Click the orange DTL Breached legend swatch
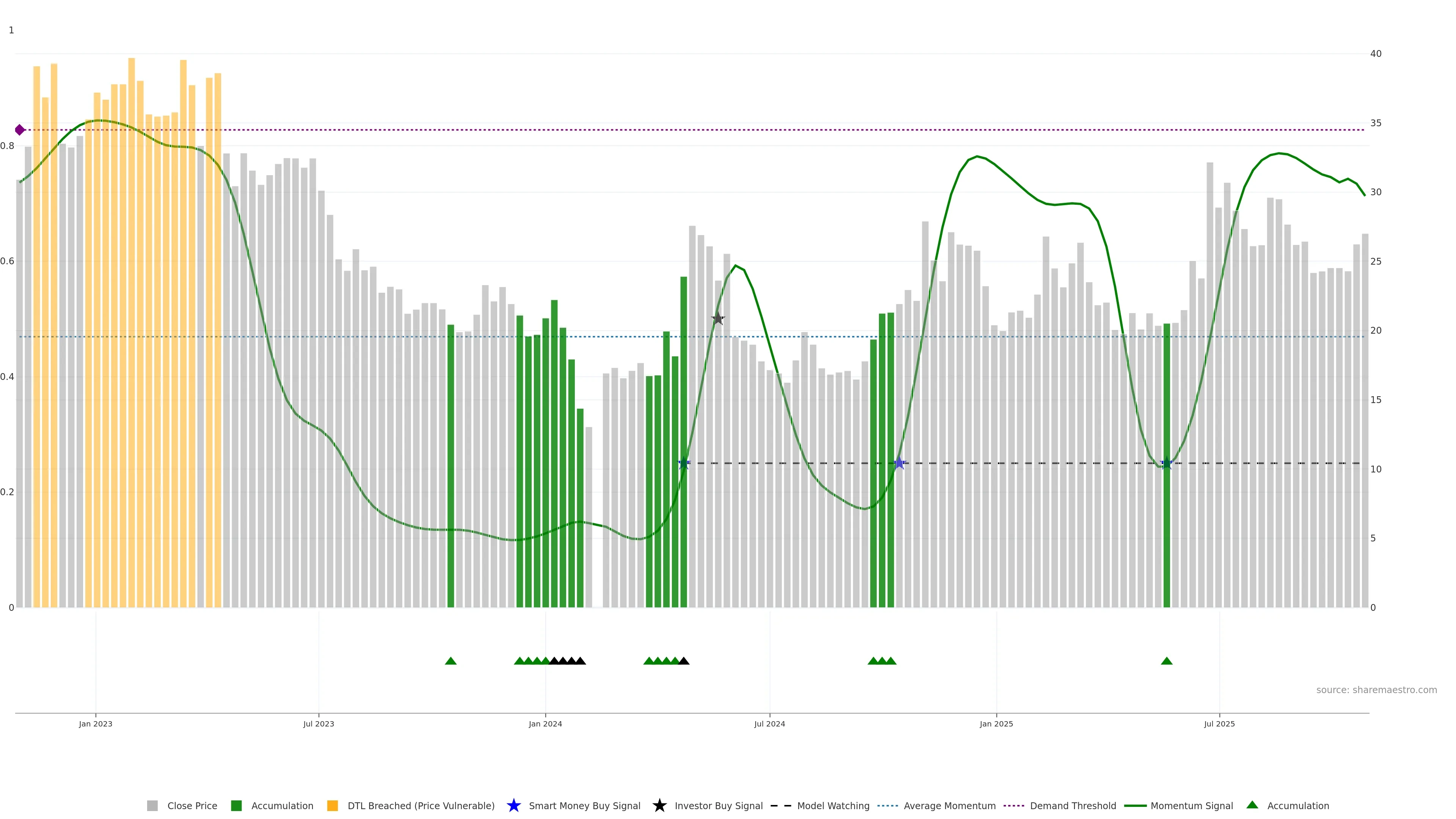This screenshot has height=819, width=1456. pos(333,805)
